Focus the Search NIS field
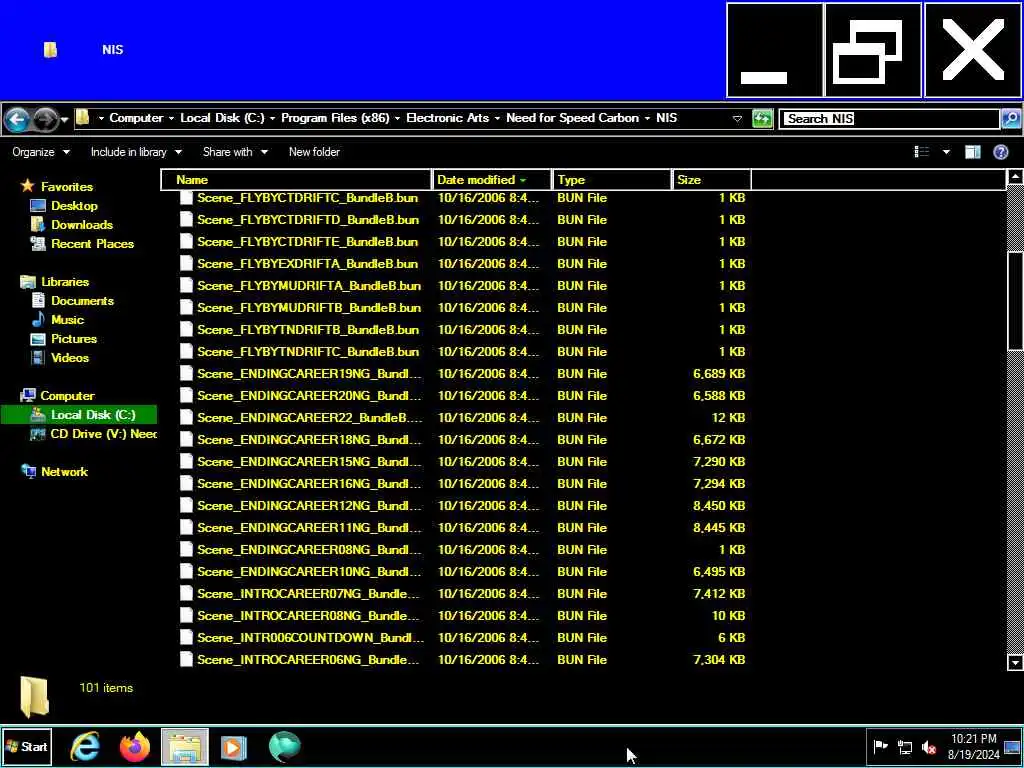The width and height of the screenshot is (1024, 768). pyautogui.click(x=889, y=119)
